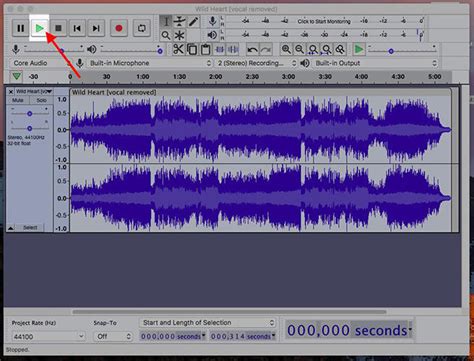Skip to start of the track
The width and height of the screenshot is (474, 361).
point(77,28)
